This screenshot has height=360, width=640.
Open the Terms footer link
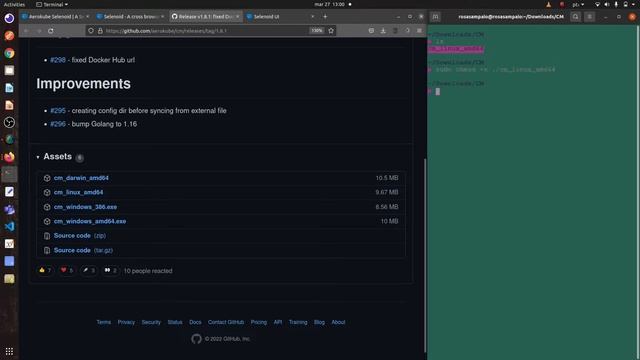104,322
